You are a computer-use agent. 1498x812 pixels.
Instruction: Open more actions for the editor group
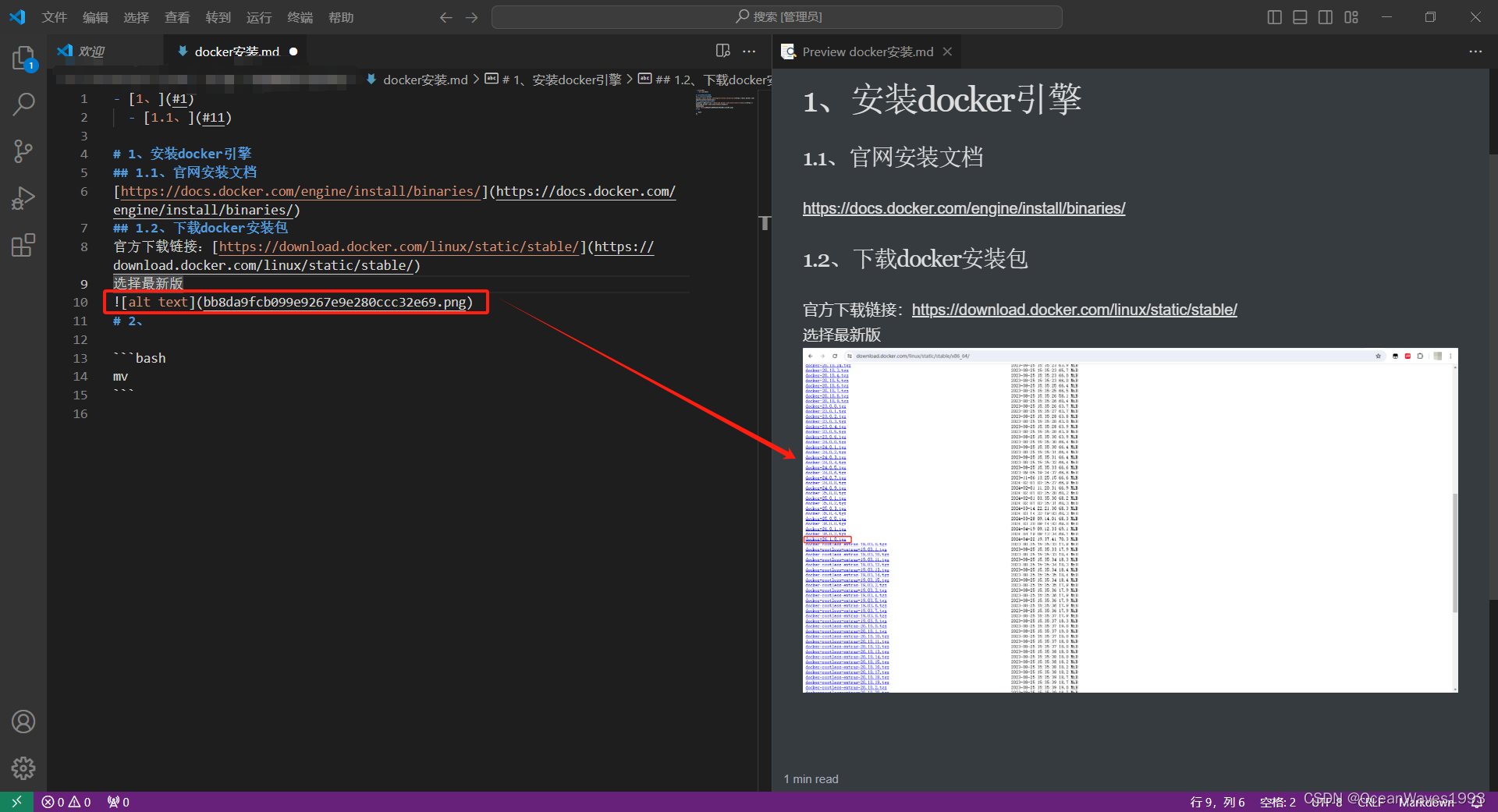[x=749, y=51]
